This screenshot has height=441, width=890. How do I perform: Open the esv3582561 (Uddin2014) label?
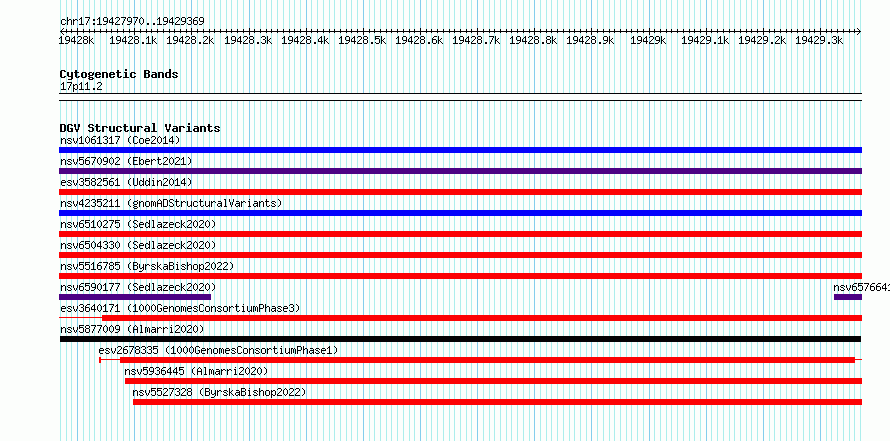pyautogui.click(x=126, y=182)
